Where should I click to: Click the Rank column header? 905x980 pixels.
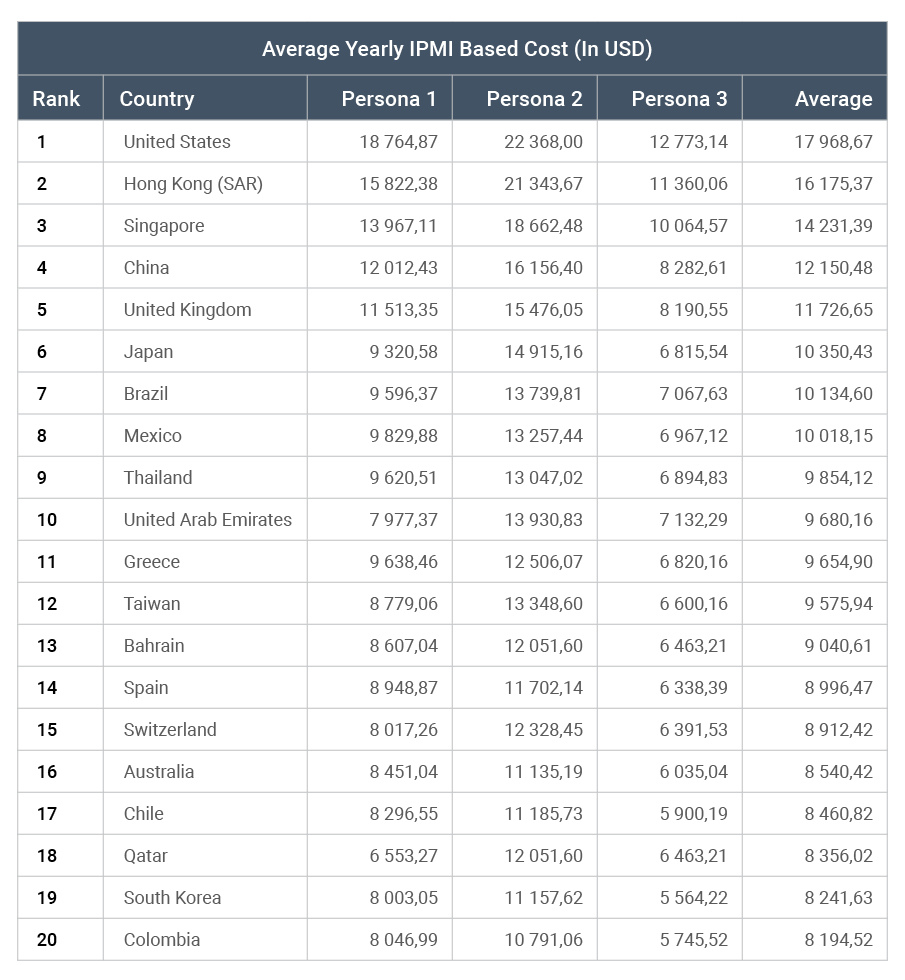point(56,99)
